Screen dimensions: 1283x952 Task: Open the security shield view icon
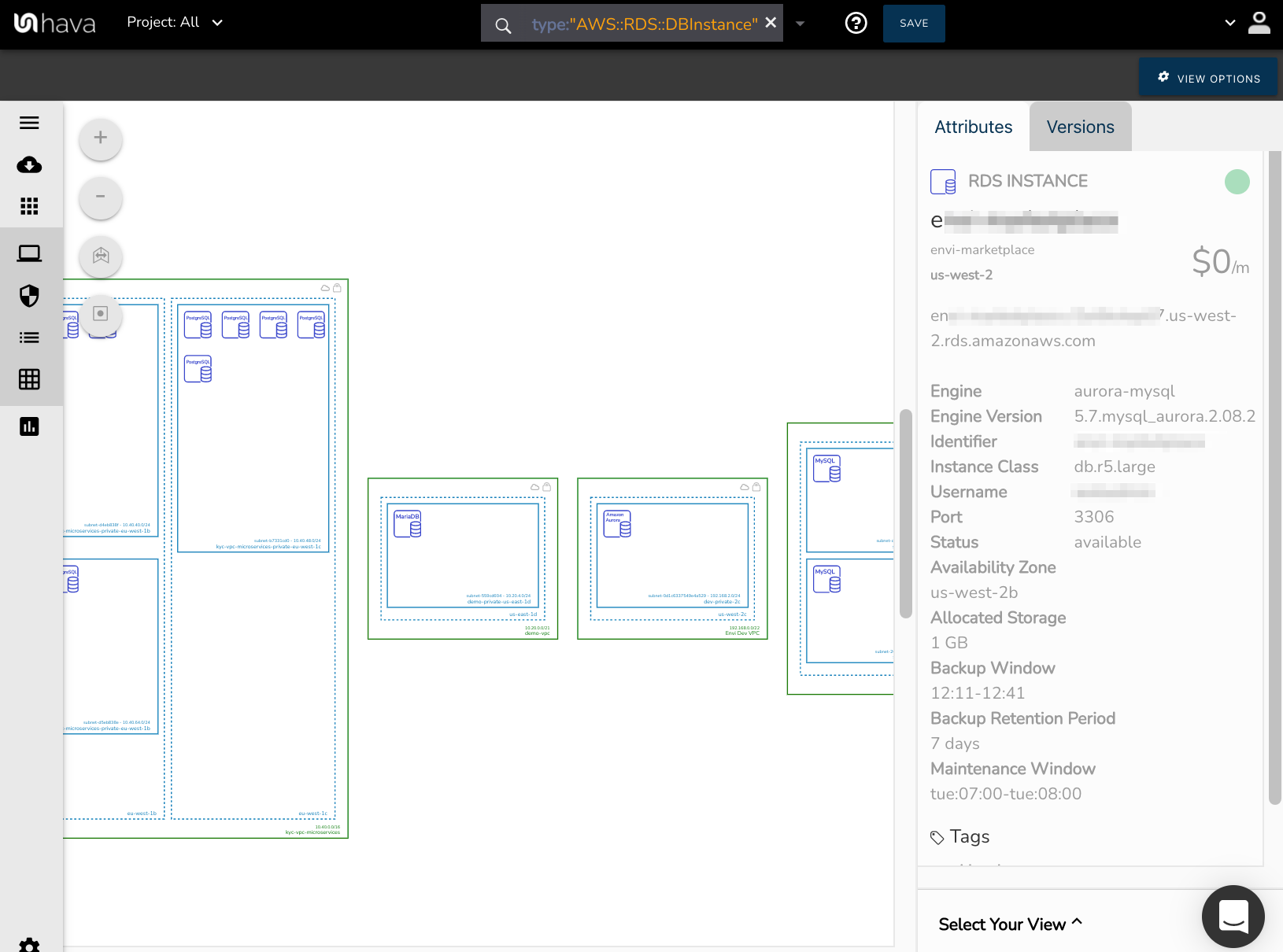(x=29, y=296)
